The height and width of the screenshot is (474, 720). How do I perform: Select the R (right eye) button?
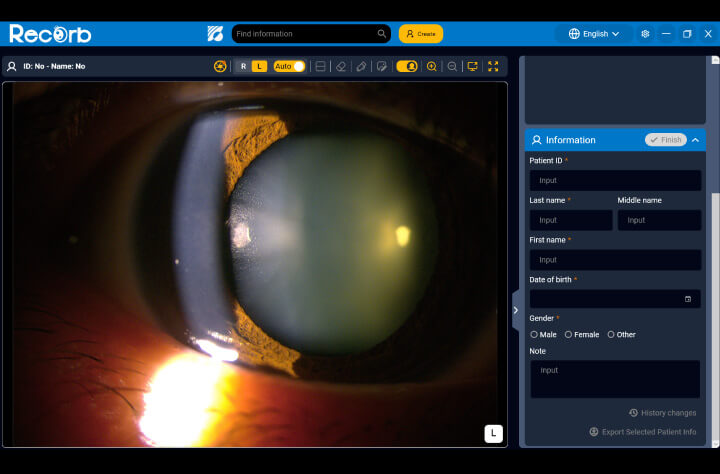[x=243, y=66]
